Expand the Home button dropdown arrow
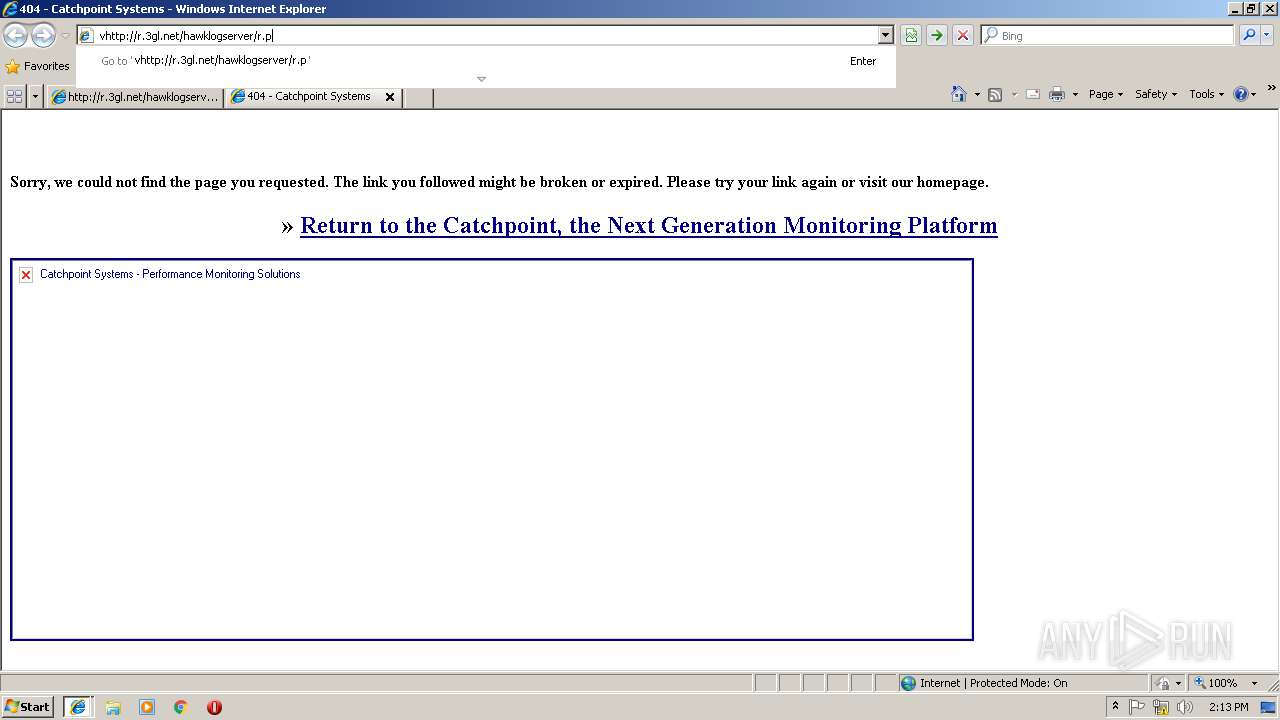 pyautogui.click(x=977, y=95)
